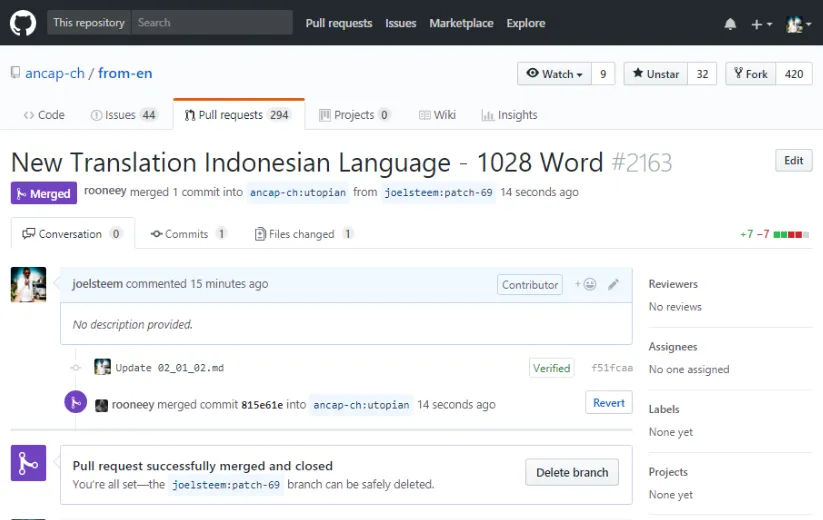The image size is (823, 520).
Task: Add a reaction with smiley icon
Action: point(585,284)
